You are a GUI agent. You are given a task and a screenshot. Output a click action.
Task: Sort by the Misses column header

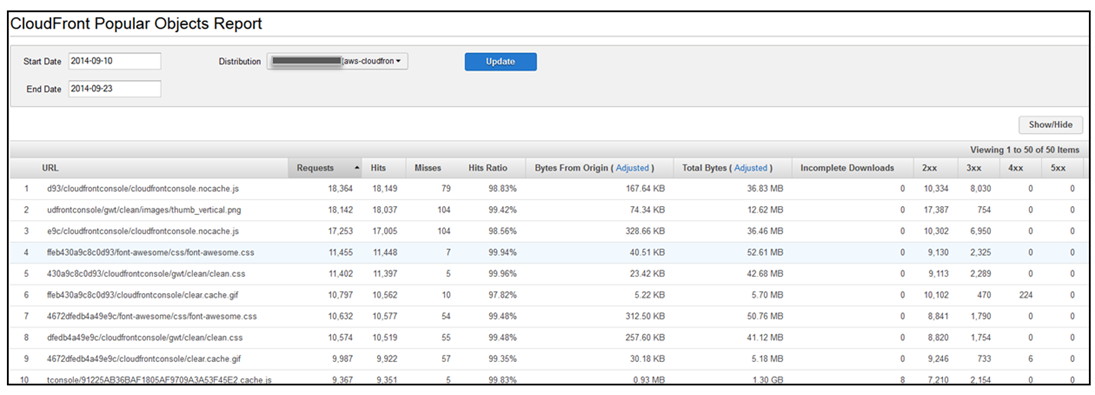[x=427, y=168]
